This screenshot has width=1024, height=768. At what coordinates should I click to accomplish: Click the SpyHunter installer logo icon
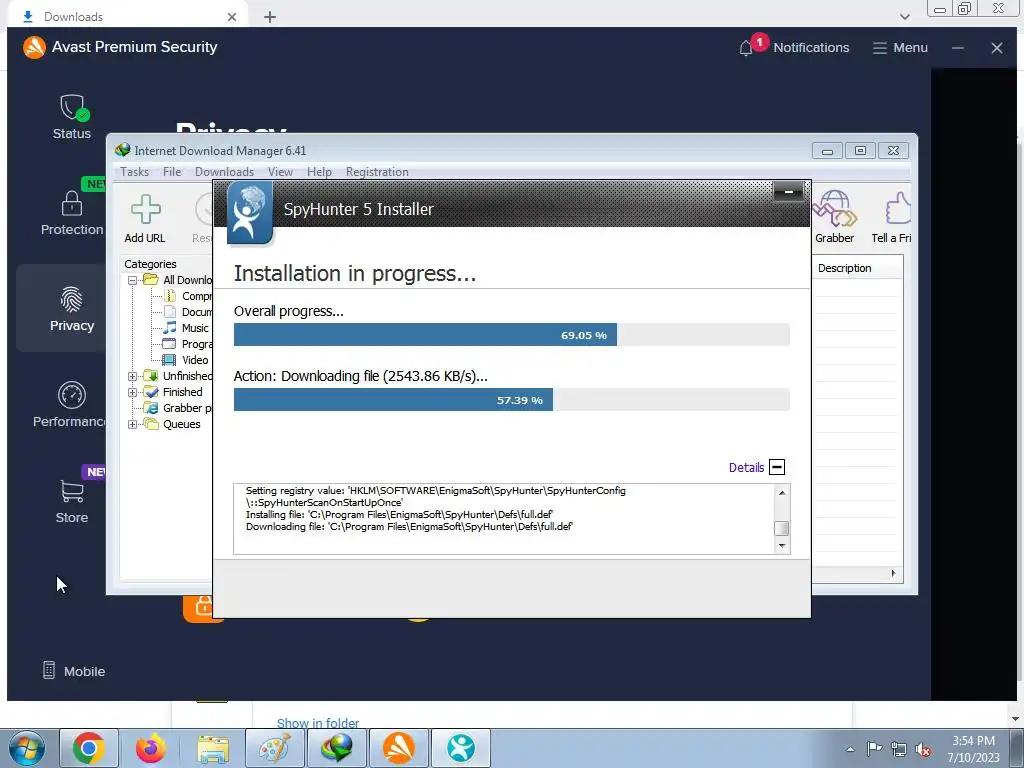(249, 213)
